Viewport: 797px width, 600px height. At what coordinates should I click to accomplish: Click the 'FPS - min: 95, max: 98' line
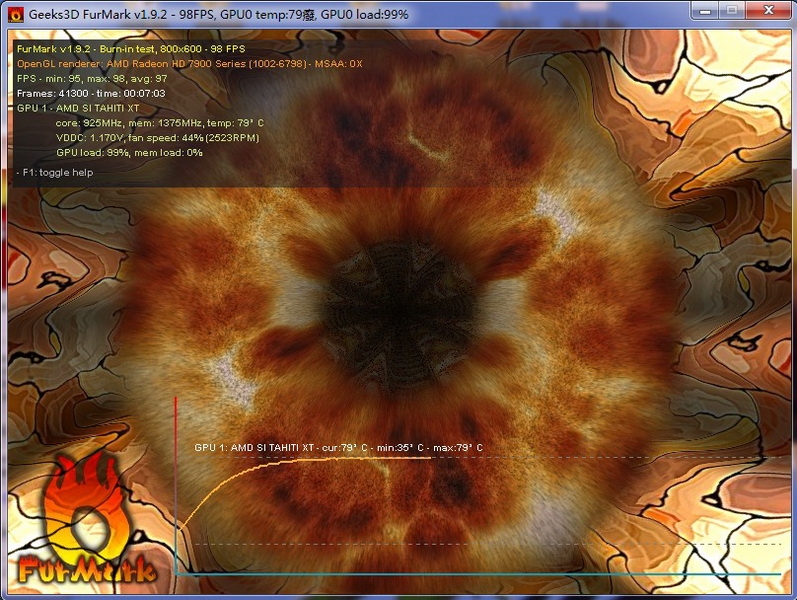(92, 78)
